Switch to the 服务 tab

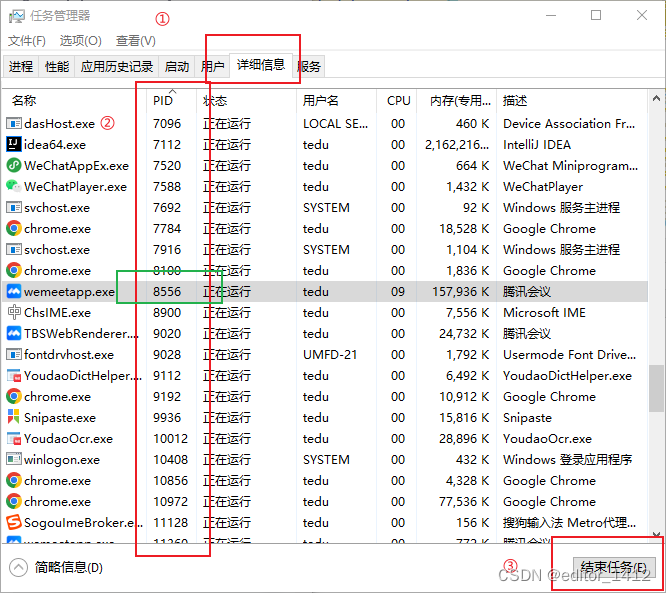pyautogui.click(x=309, y=66)
